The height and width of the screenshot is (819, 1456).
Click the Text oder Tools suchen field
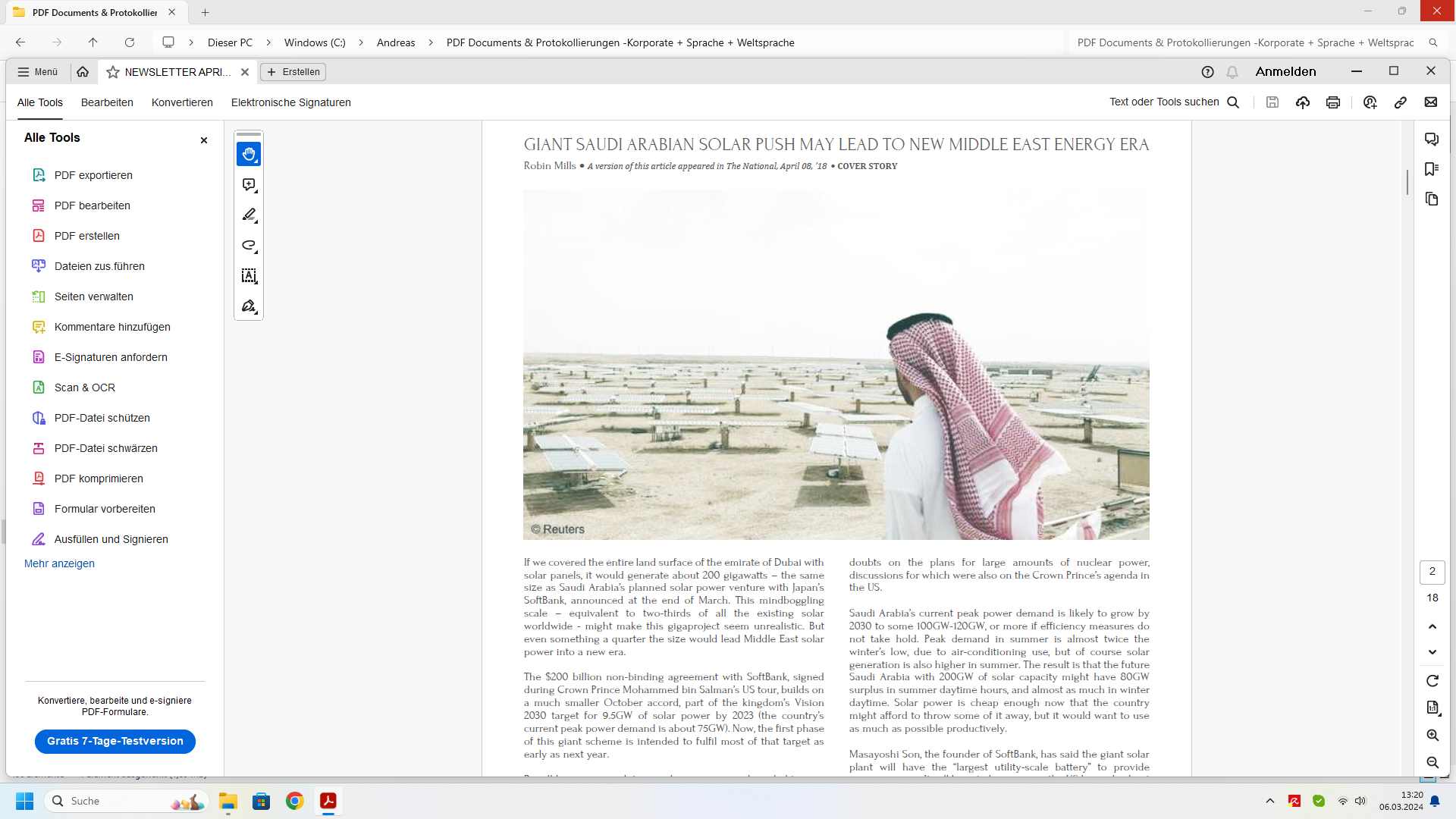1164,102
